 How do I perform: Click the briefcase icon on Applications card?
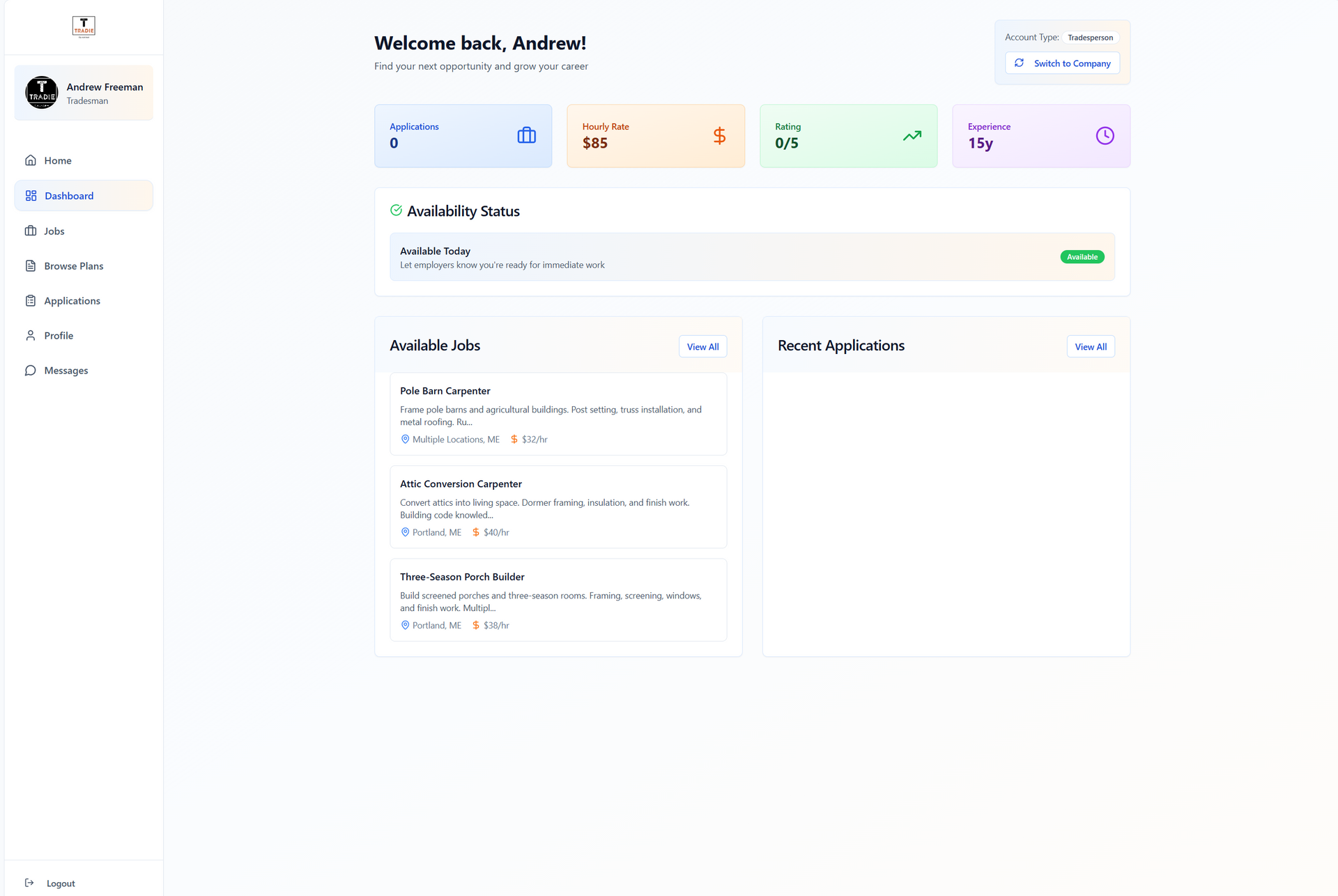tap(526, 135)
